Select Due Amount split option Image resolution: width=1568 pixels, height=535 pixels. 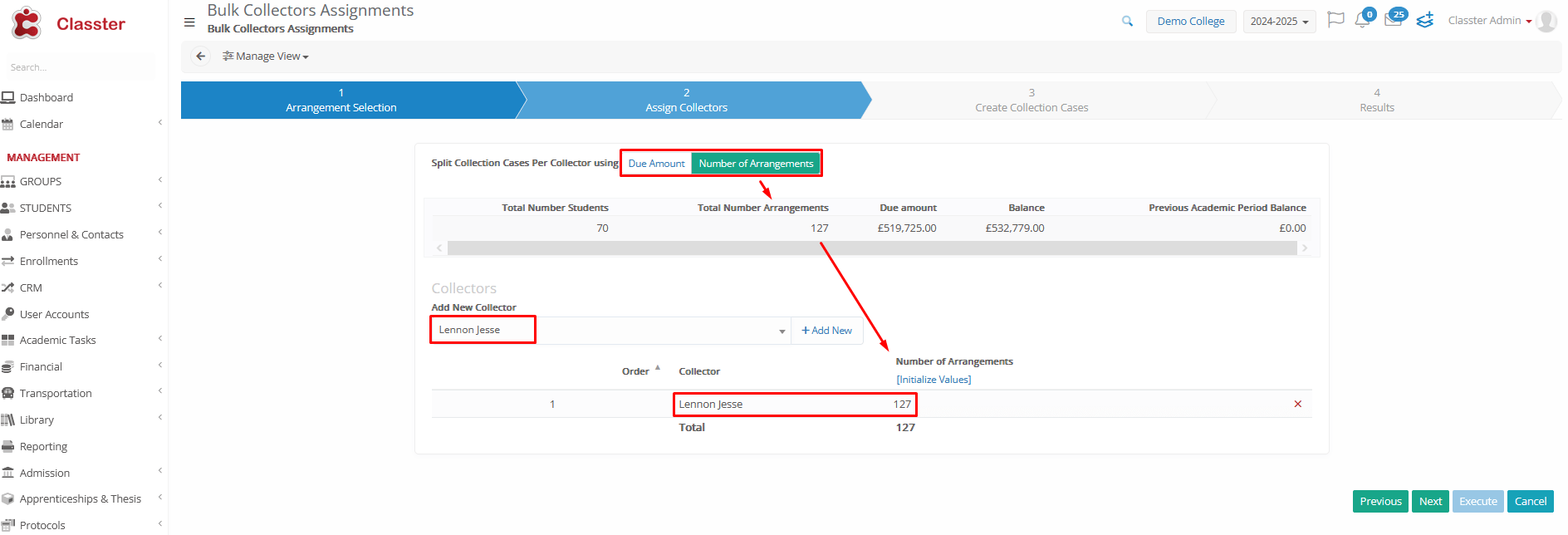pos(656,164)
